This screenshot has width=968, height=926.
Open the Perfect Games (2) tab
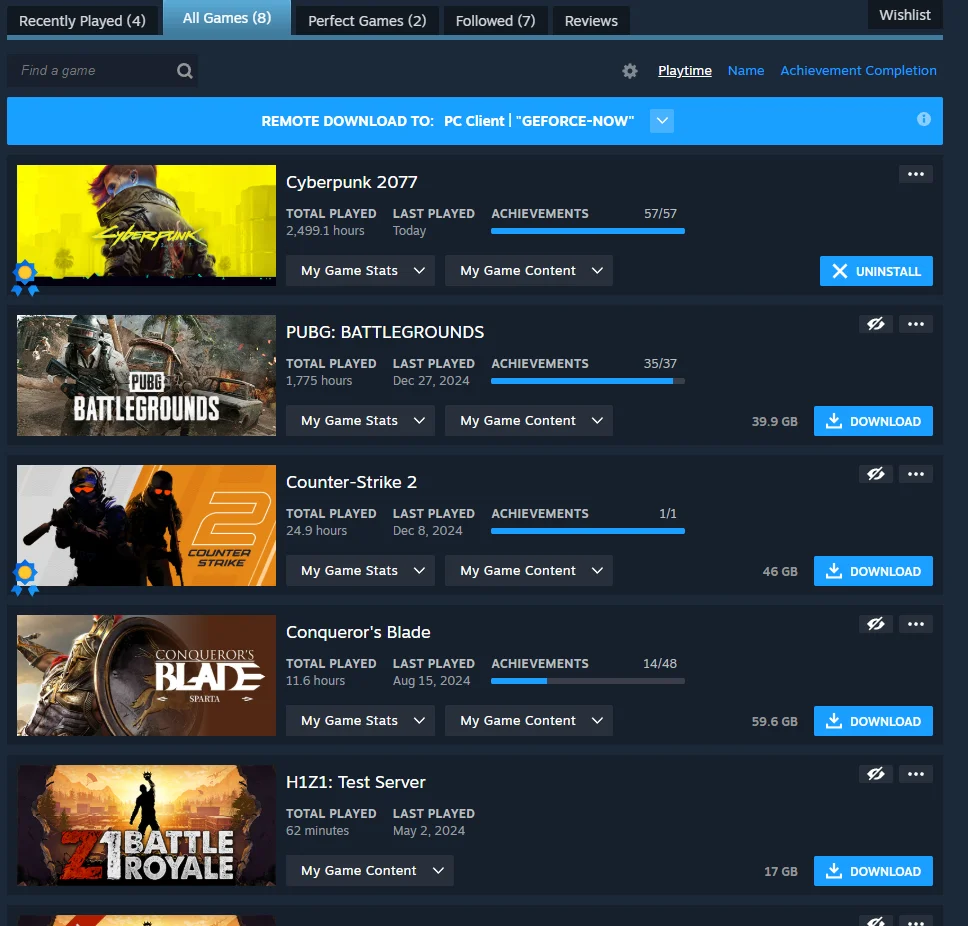click(x=367, y=21)
